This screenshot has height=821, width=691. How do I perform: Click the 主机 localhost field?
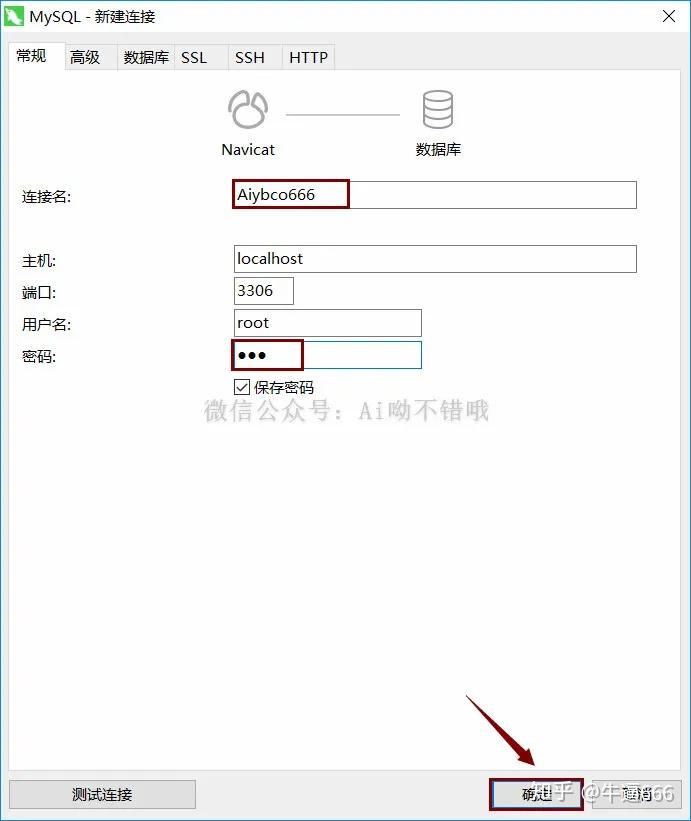[x=435, y=259]
